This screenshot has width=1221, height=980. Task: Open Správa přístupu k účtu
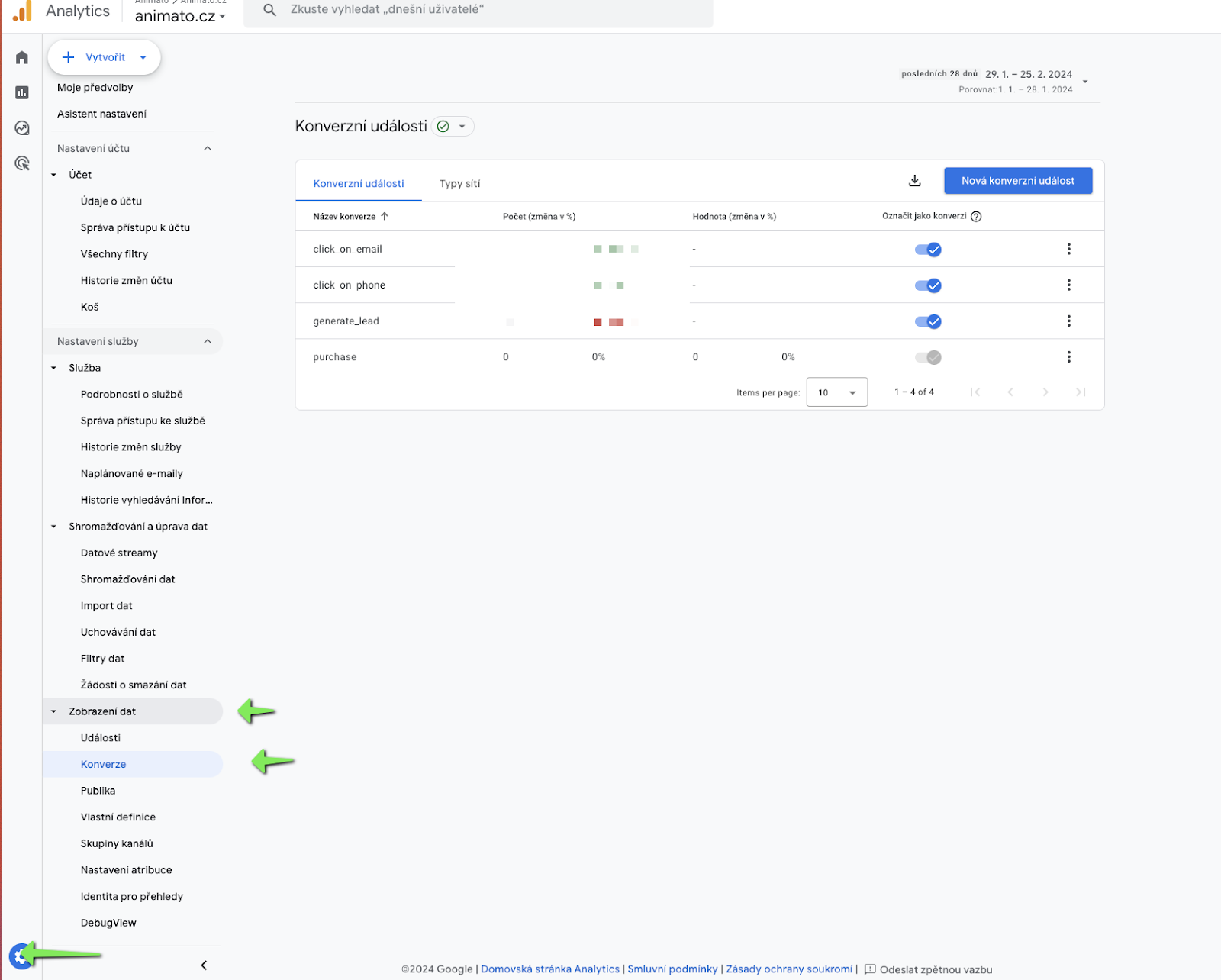tap(135, 227)
